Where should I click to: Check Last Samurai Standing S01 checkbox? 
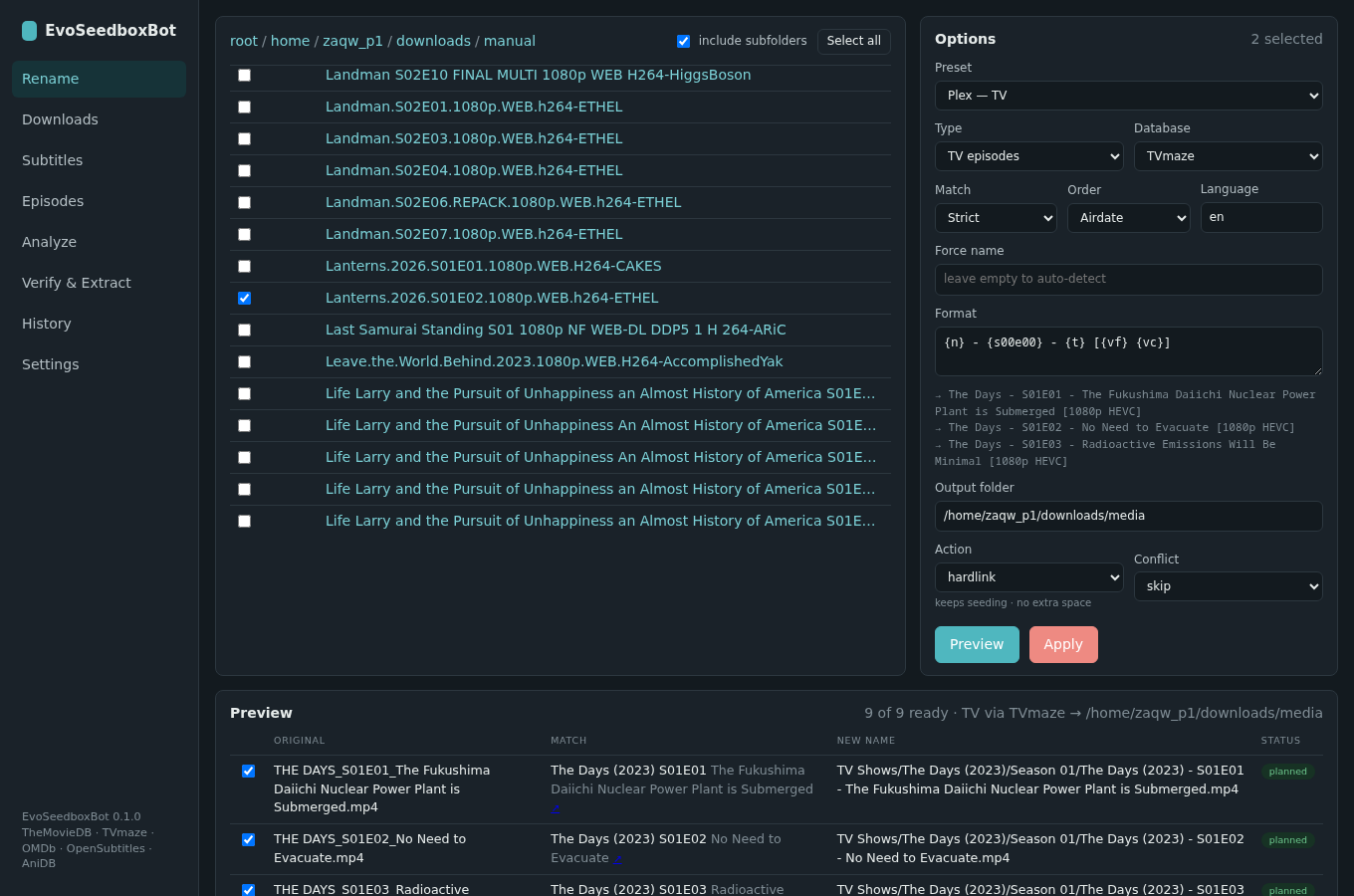coord(244,330)
